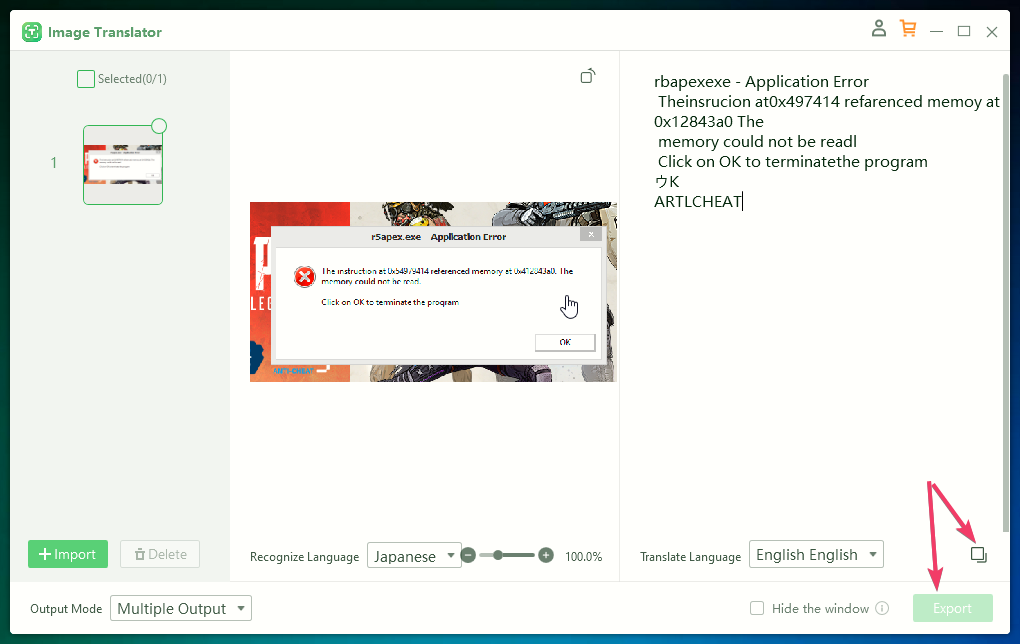Click the green Import button
Image resolution: width=1020 pixels, height=644 pixels.
point(68,554)
